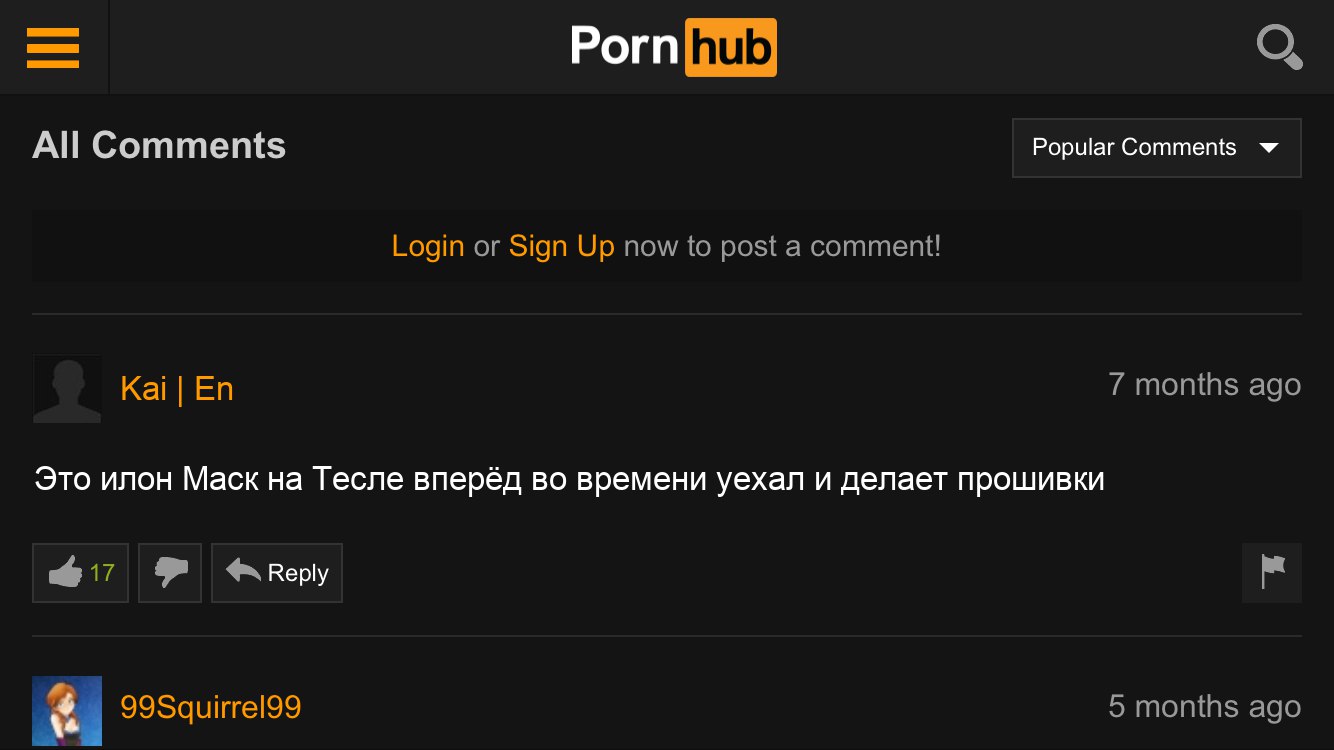Screen dimensions: 1334x750
Task: Open search with the magnifier icon
Action: 1279,47
